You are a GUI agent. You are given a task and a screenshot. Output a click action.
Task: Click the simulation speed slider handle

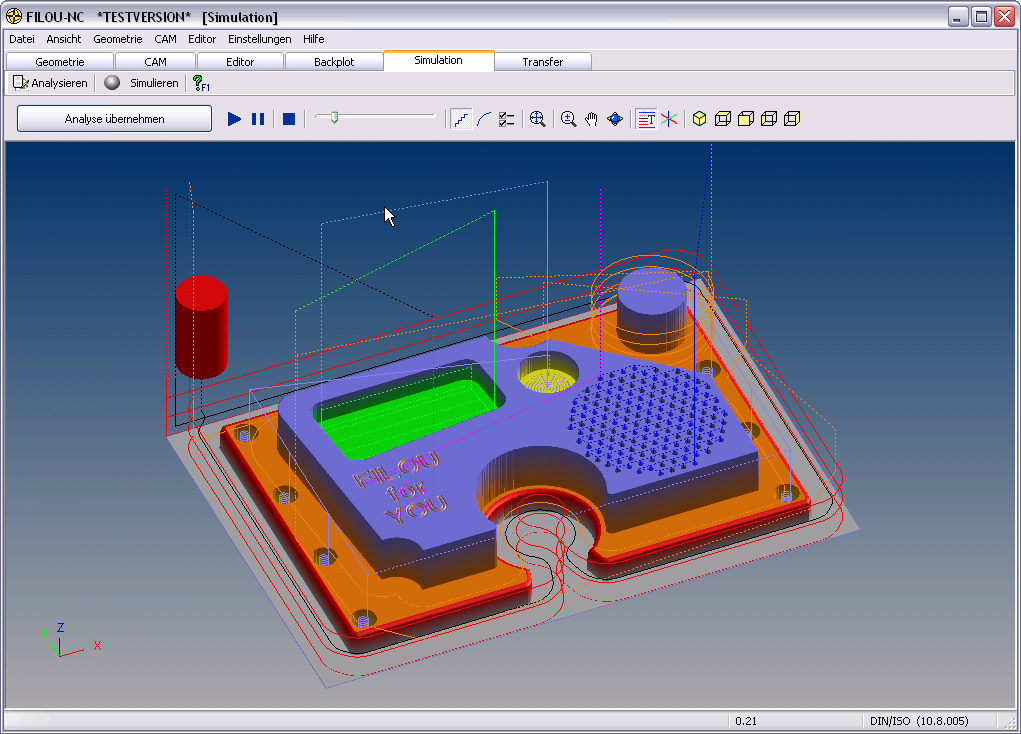(x=334, y=118)
